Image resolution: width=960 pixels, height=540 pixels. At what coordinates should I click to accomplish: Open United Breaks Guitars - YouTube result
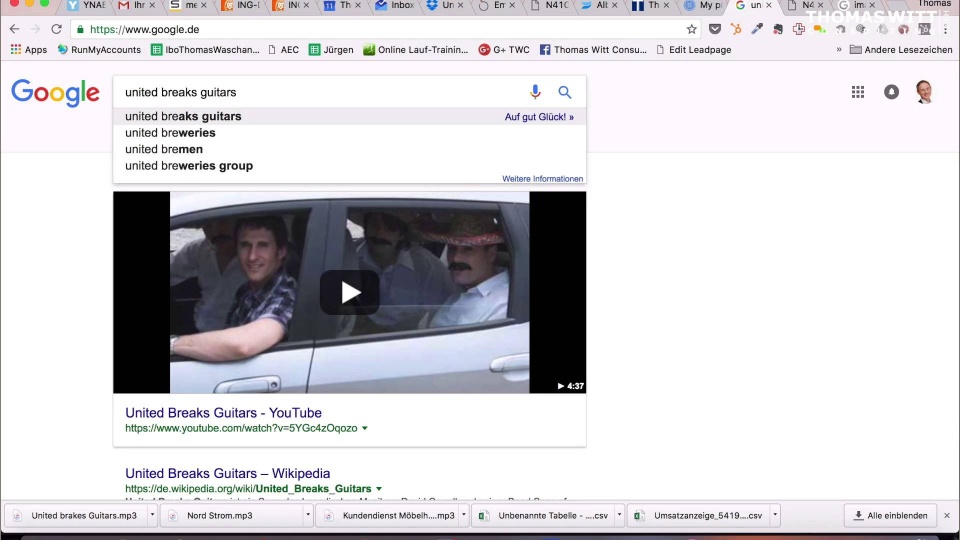[223, 413]
